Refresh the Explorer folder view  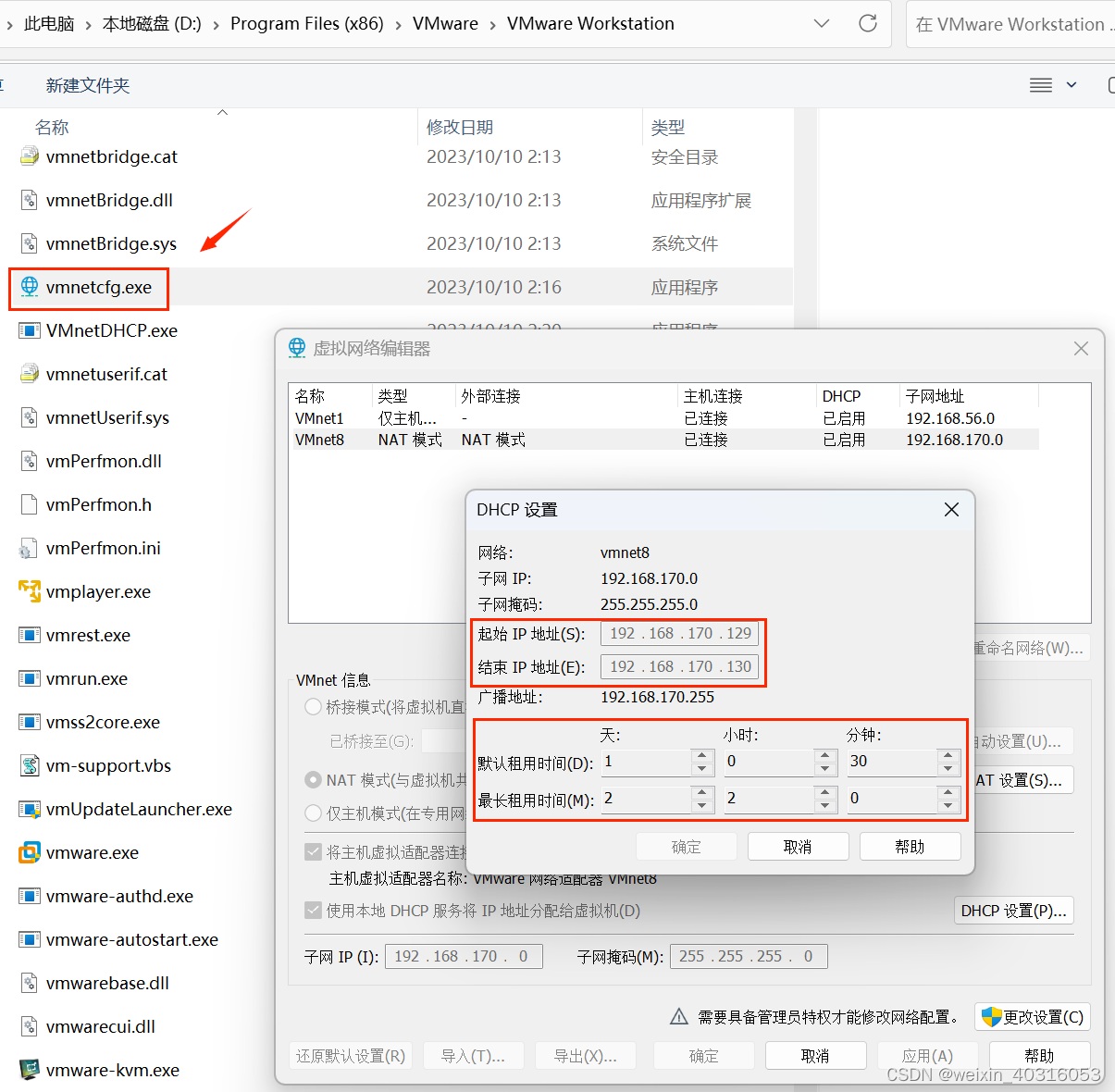[x=868, y=23]
